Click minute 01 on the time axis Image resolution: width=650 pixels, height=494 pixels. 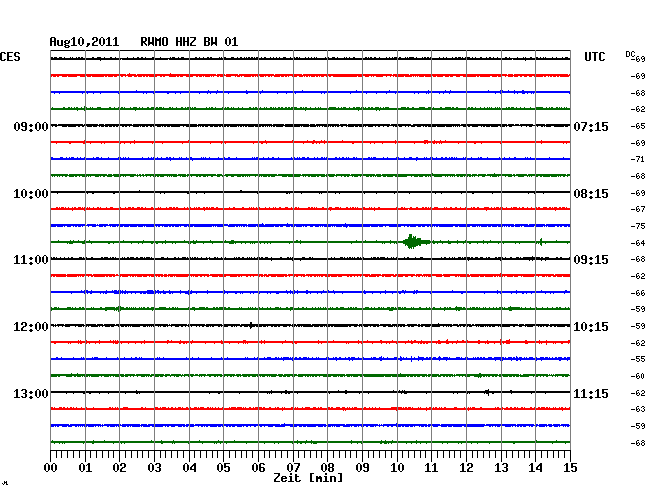click(85, 468)
